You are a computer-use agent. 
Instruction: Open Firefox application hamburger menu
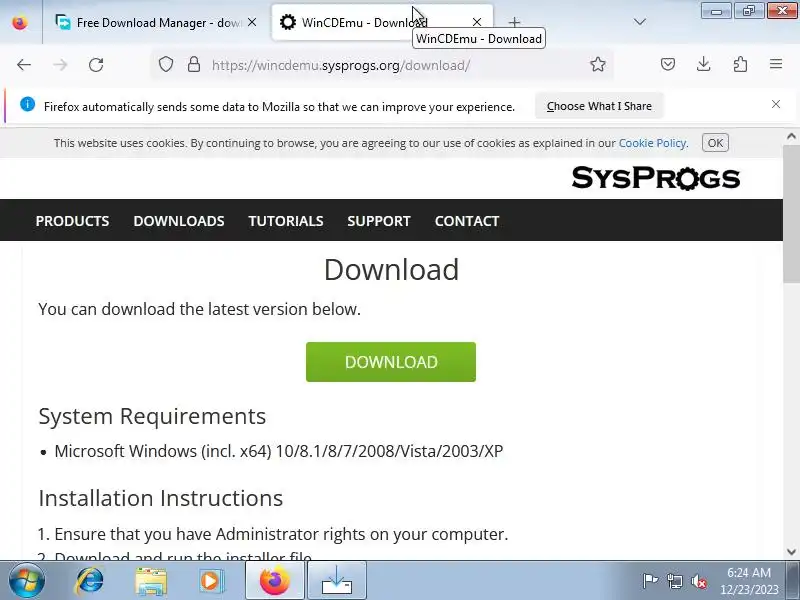(x=776, y=64)
